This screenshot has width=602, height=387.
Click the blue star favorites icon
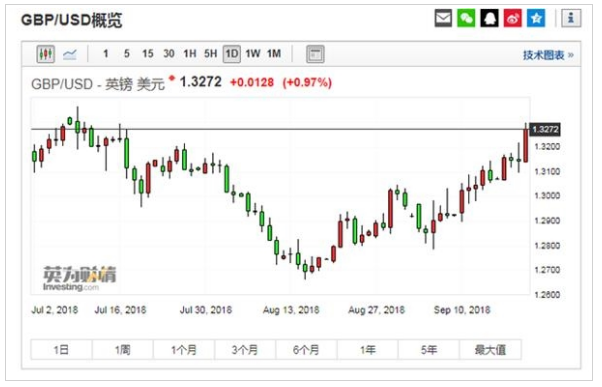tap(536, 18)
